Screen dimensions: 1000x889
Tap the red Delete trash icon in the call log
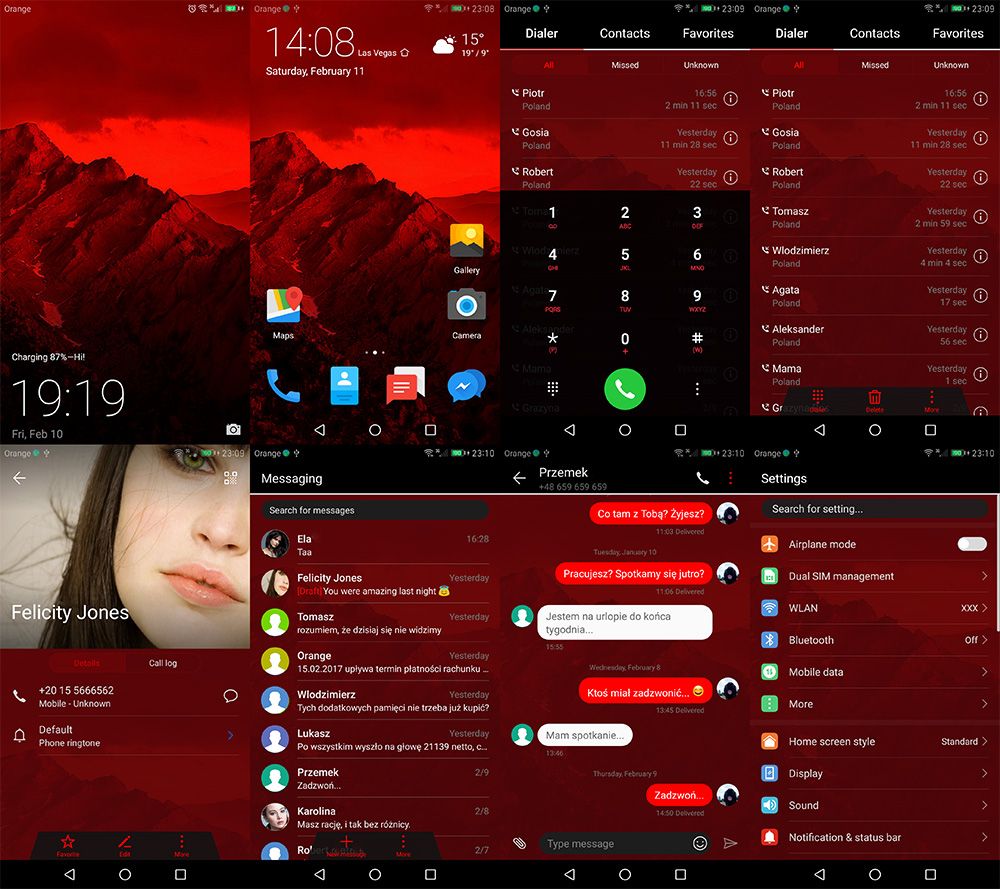[x=874, y=400]
